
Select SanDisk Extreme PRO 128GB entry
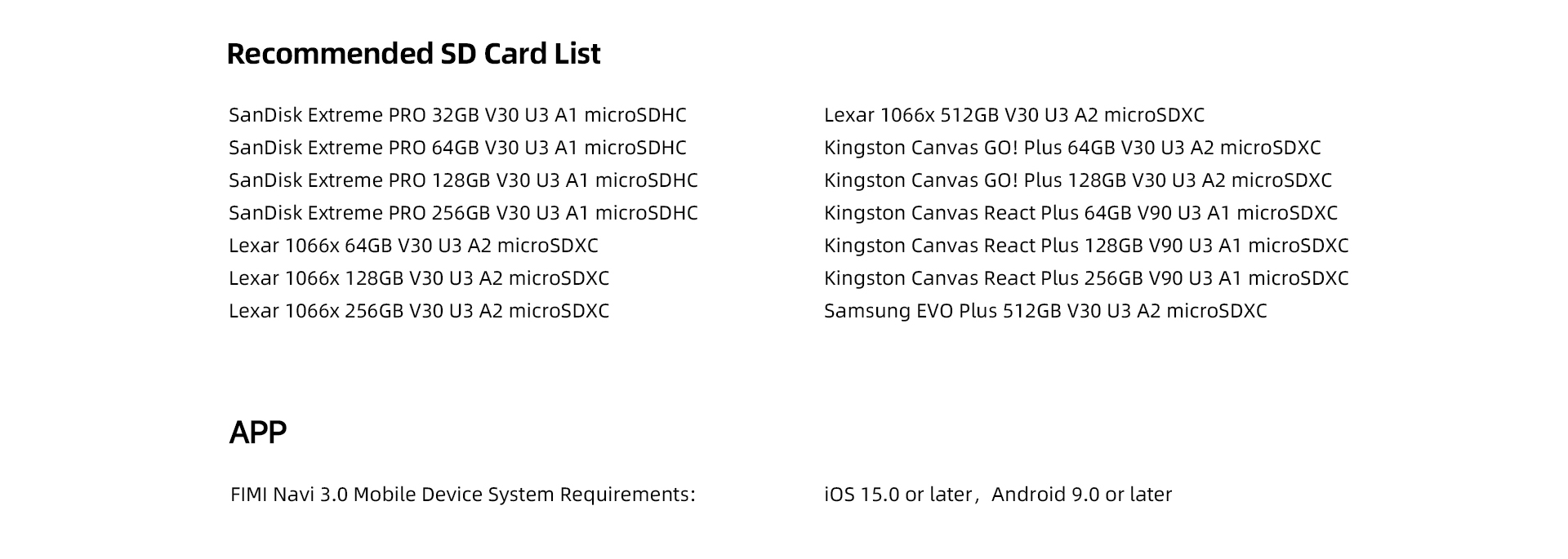(463, 180)
